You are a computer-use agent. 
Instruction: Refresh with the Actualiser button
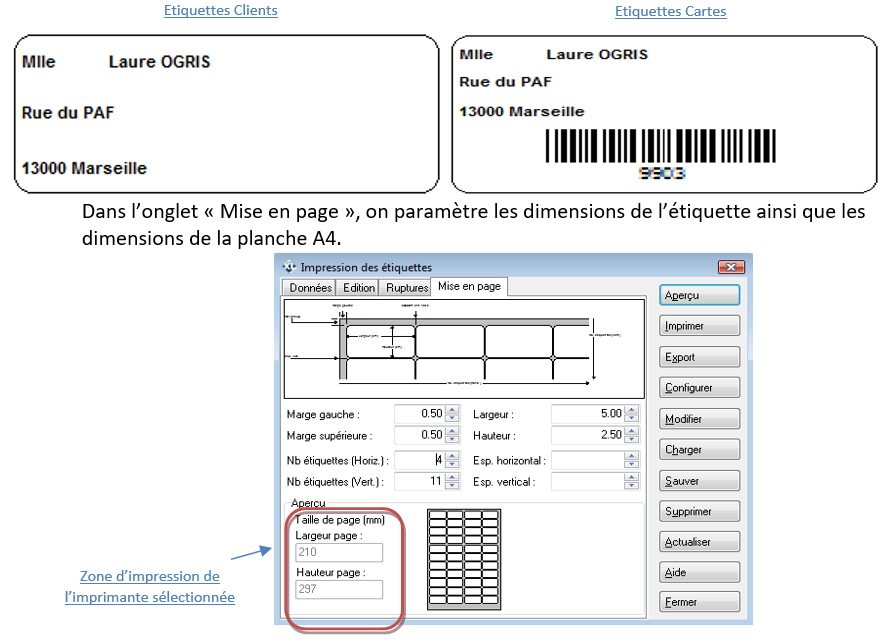[699, 541]
